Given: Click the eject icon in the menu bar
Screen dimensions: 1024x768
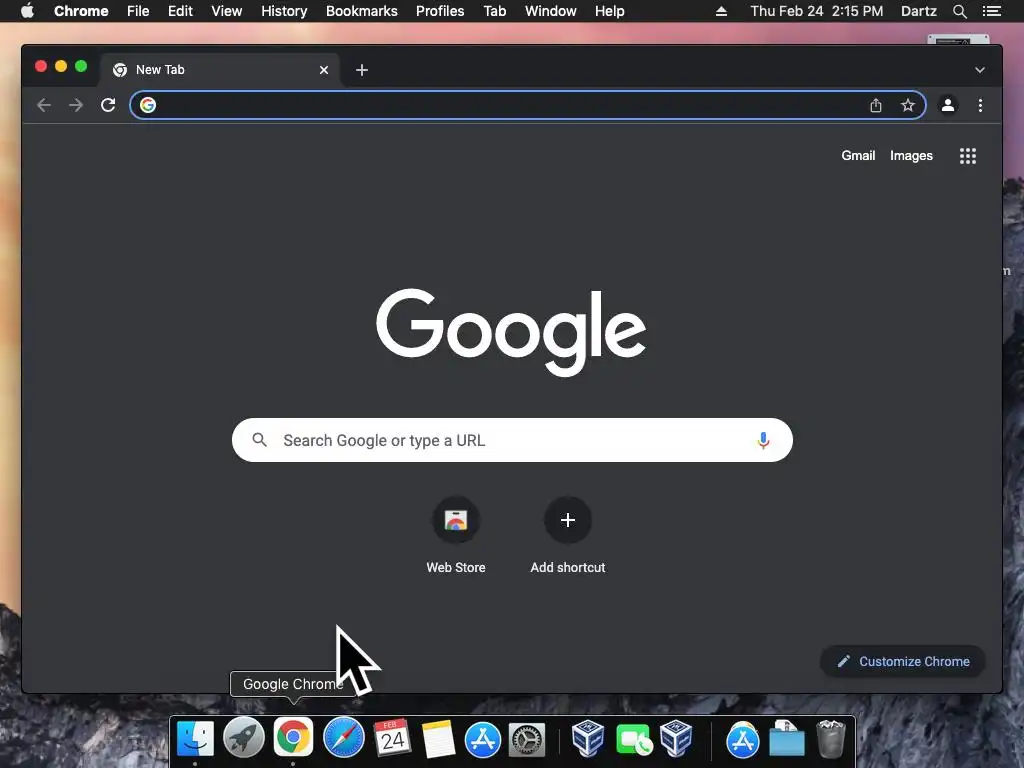Looking at the screenshot, I should tap(721, 11).
